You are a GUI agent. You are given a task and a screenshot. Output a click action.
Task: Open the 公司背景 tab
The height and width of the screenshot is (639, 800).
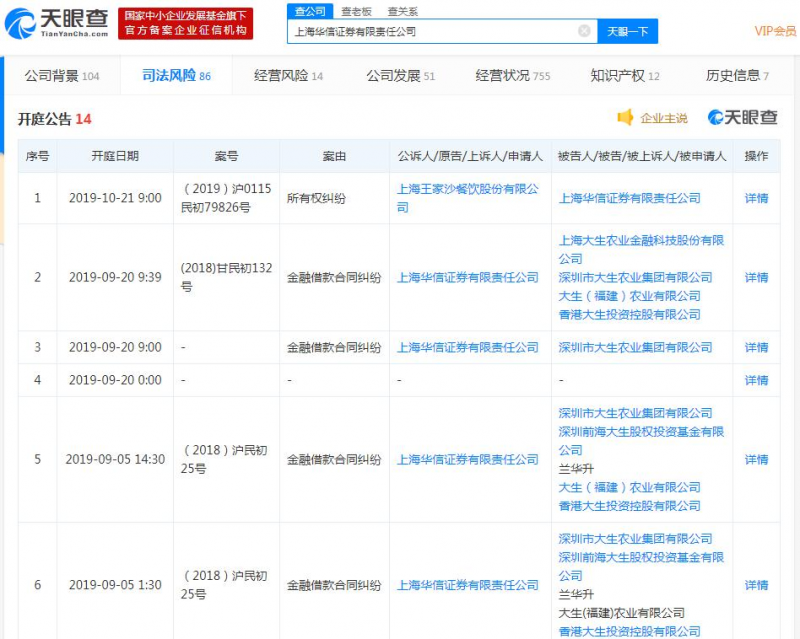pos(61,76)
